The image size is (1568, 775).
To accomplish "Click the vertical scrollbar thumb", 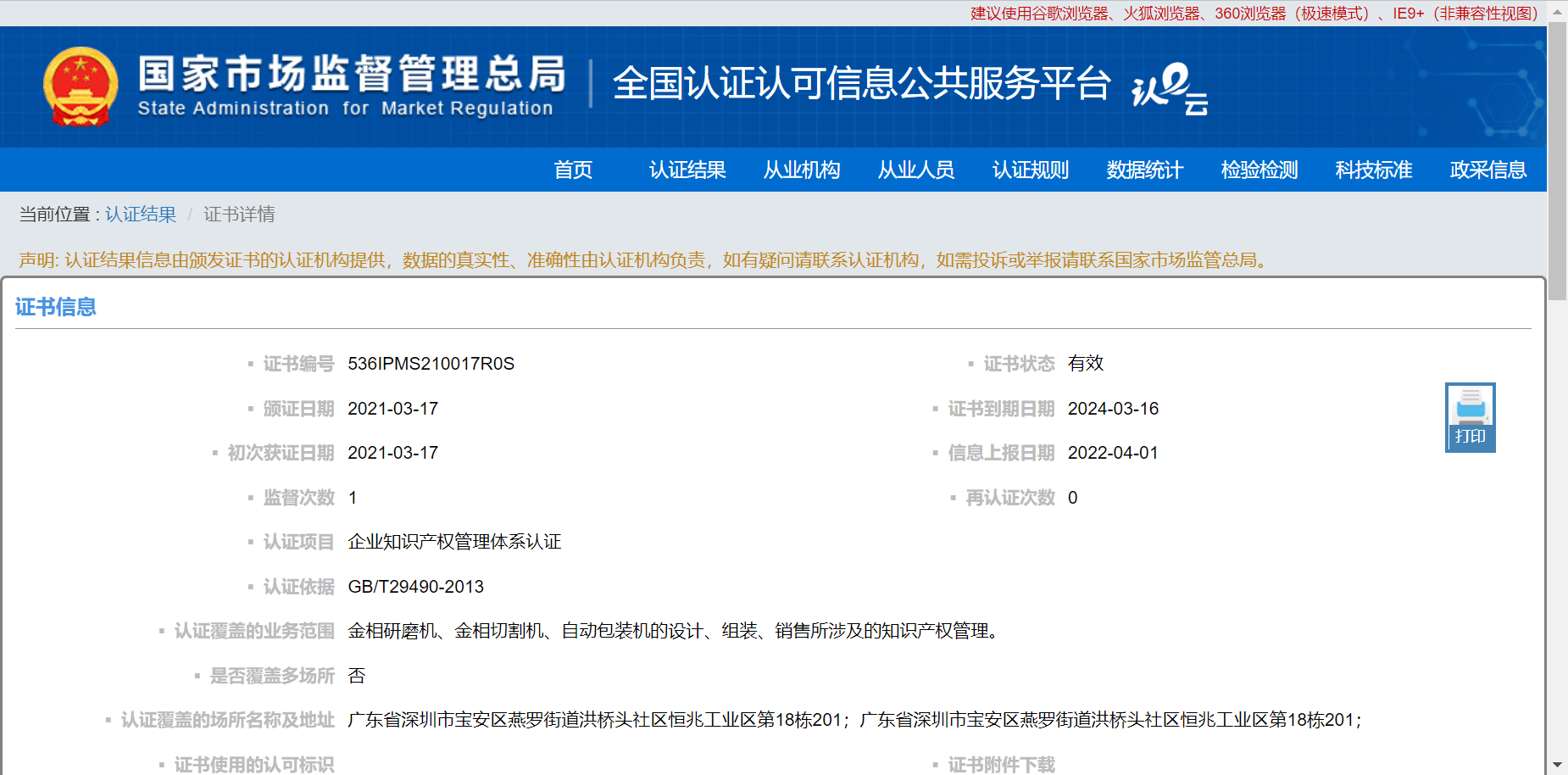I will [x=1558, y=161].
